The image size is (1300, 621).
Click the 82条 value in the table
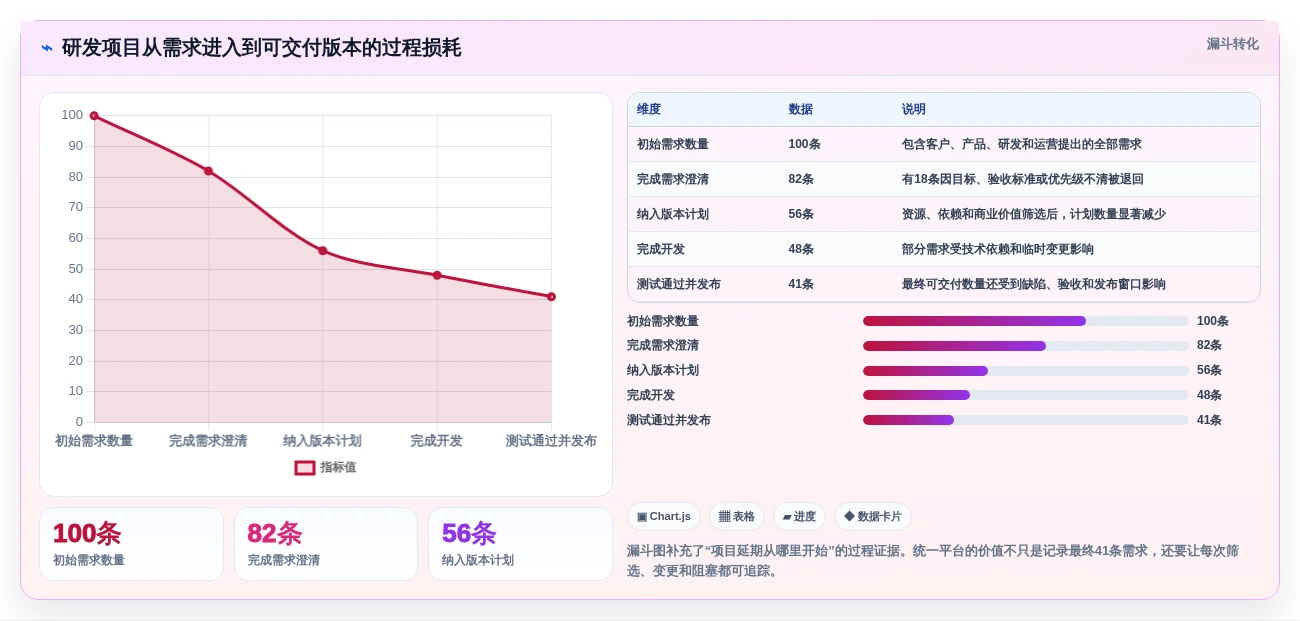[x=801, y=179]
